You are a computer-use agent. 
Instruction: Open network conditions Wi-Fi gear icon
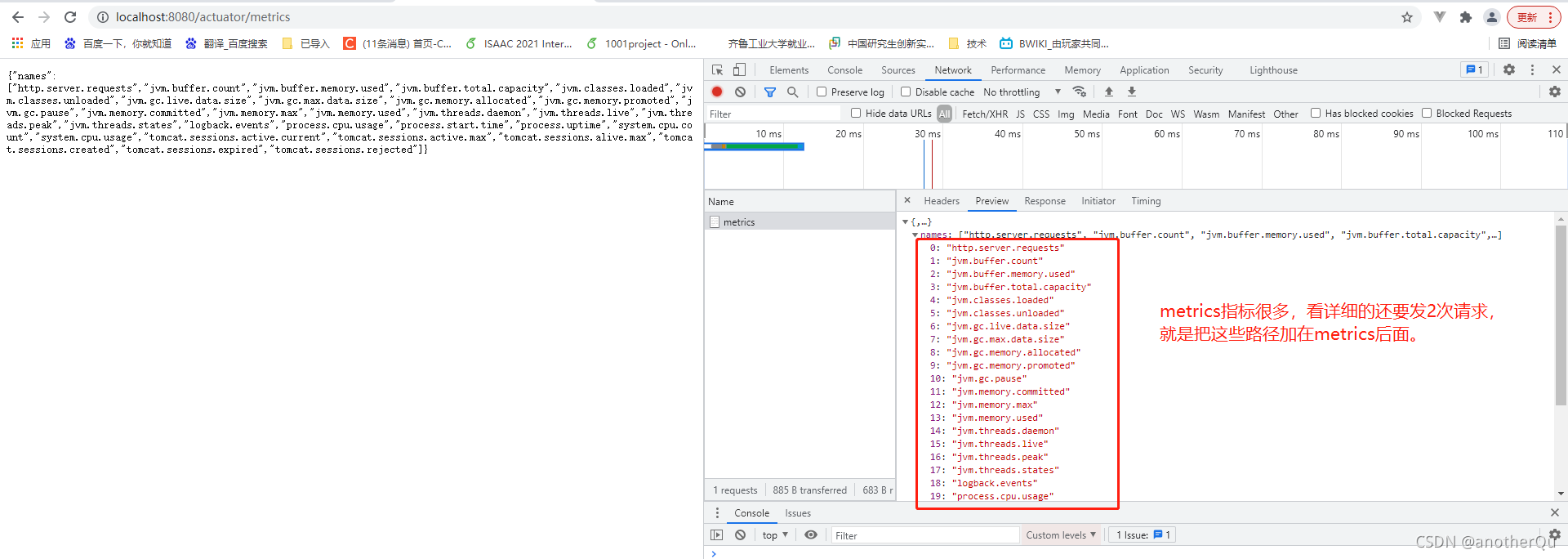click(1080, 92)
